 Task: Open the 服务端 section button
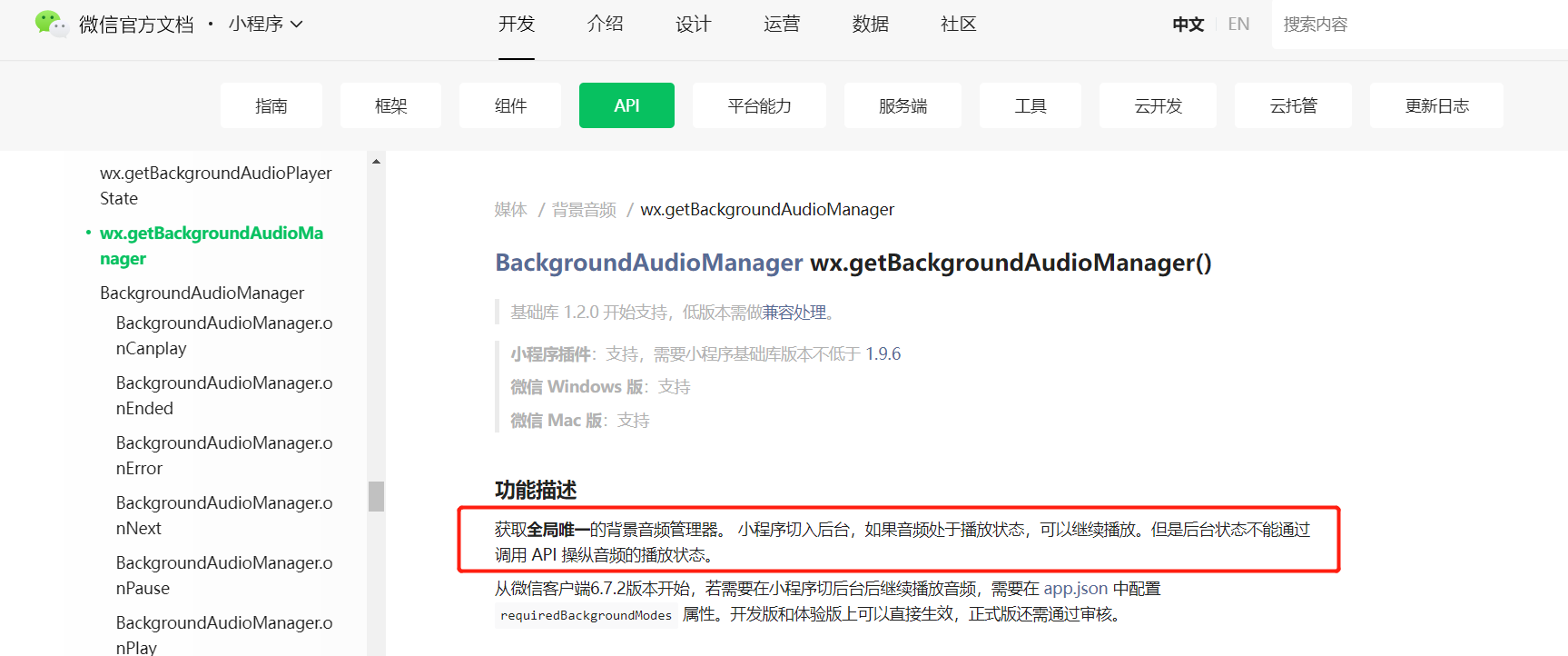902,105
